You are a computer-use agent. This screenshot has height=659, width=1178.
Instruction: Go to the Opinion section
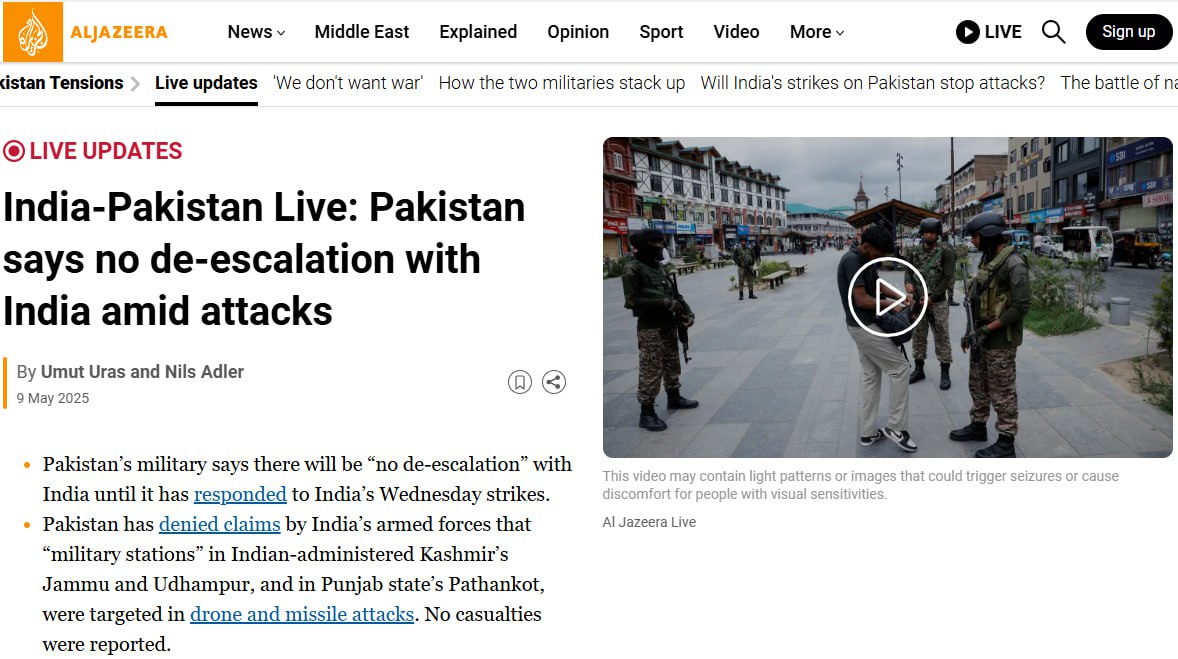tap(578, 32)
